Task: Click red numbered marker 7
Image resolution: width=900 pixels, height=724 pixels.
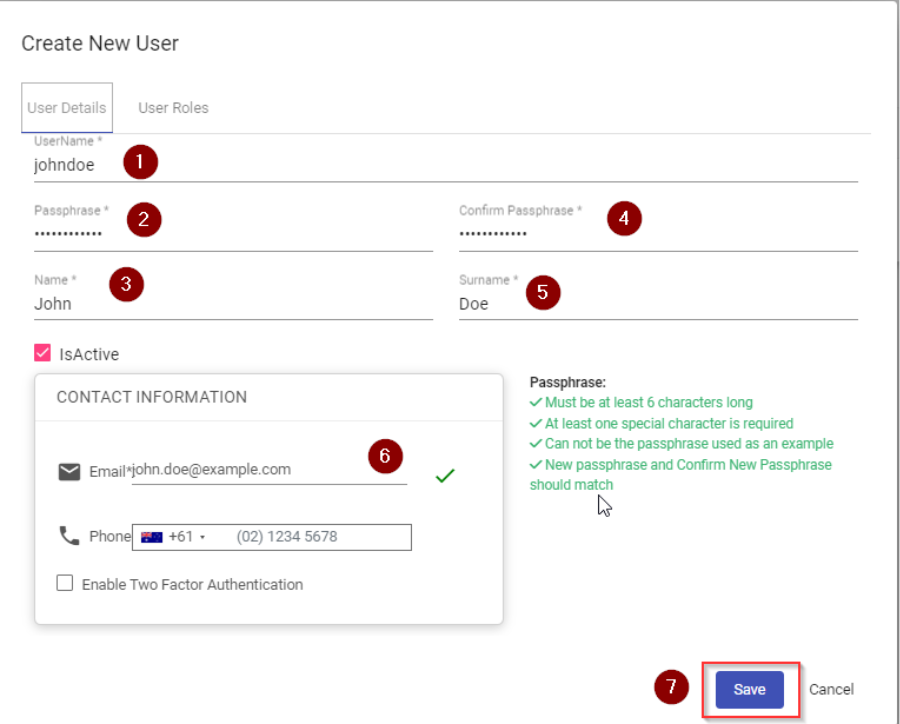Action: (x=672, y=687)
